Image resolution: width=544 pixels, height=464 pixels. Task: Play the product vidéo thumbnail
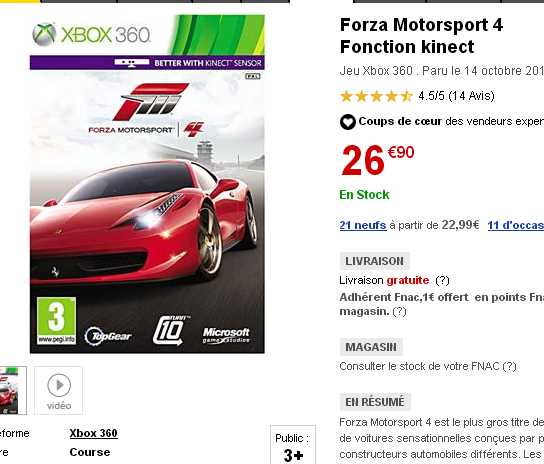58,390
